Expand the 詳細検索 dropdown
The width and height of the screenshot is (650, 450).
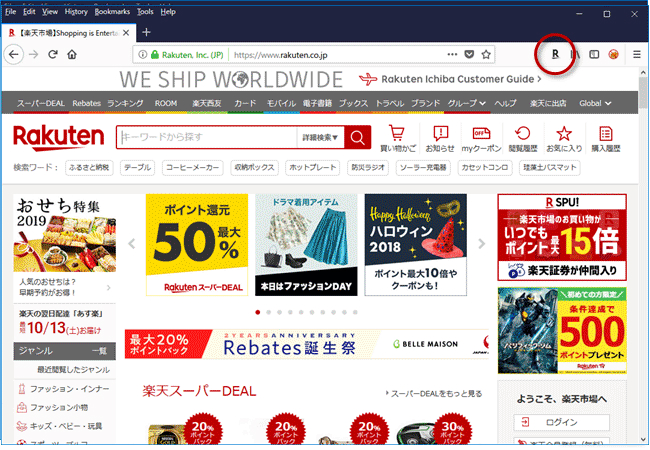click(320, 137)
